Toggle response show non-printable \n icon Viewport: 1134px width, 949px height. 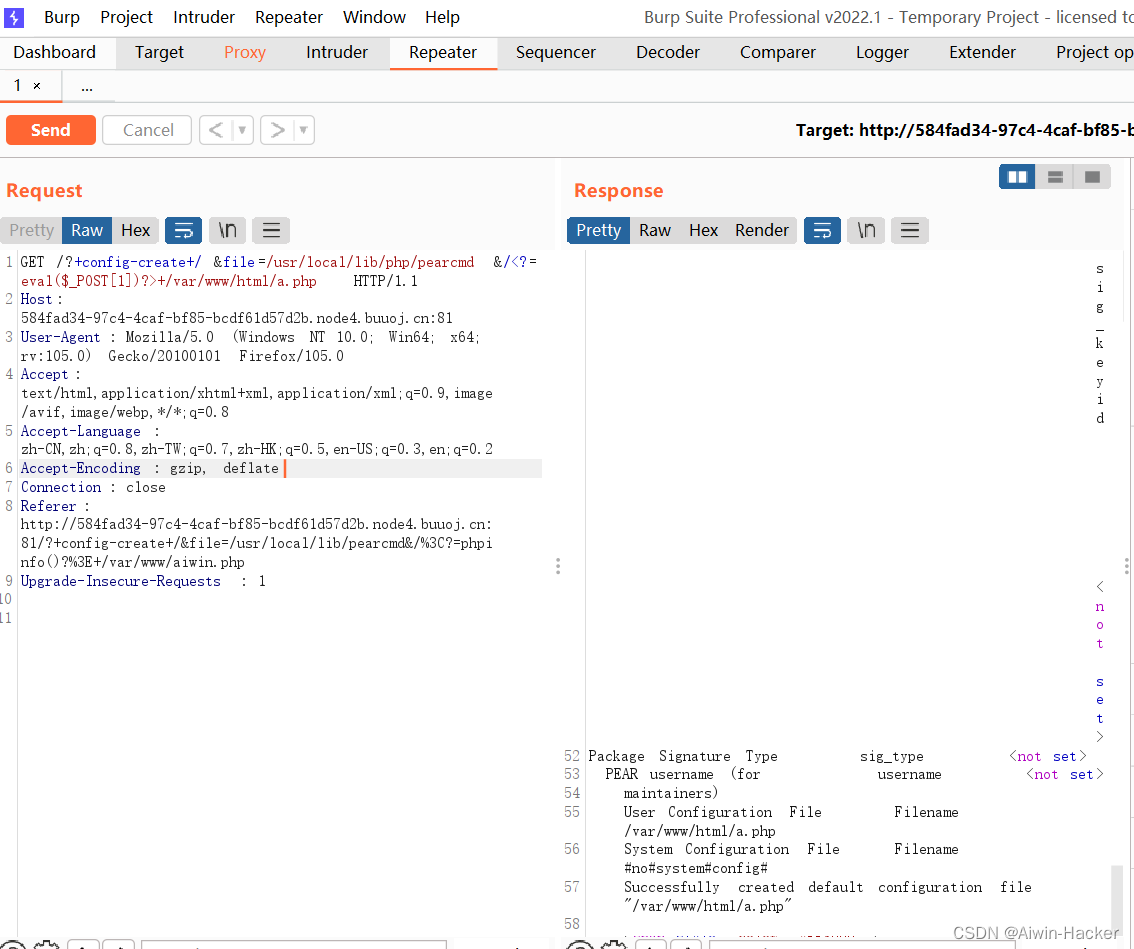pyautogui.click(x=866, y=231)
